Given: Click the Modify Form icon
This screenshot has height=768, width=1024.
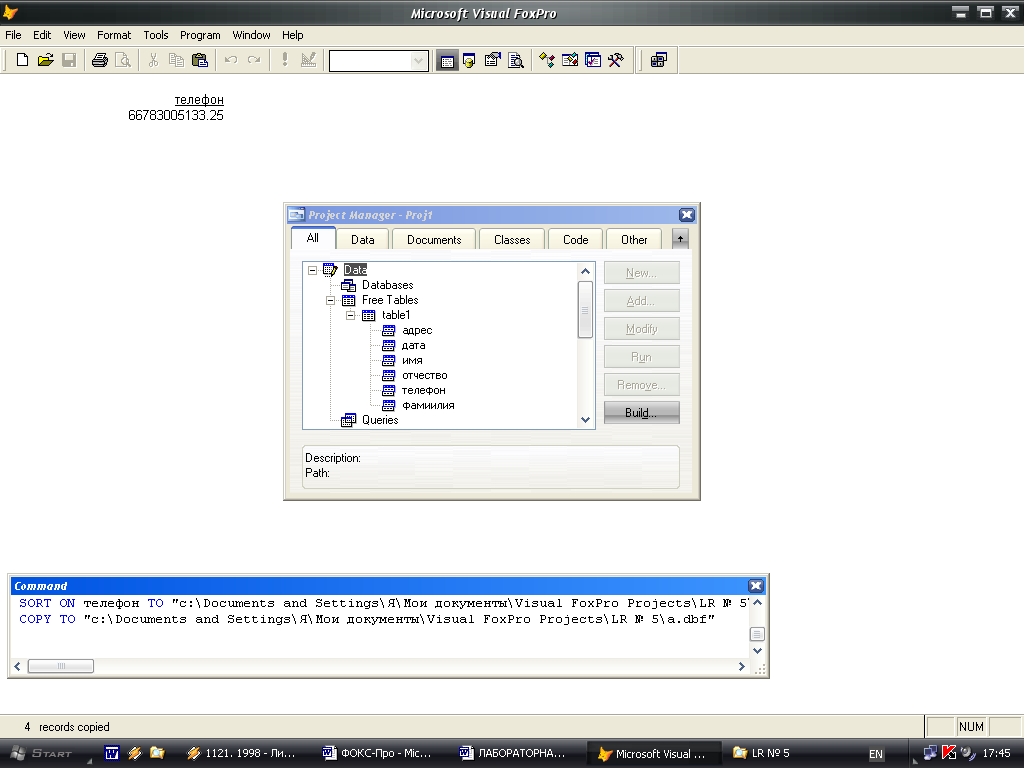Looking at the screenshot, I should pos(308,60).
